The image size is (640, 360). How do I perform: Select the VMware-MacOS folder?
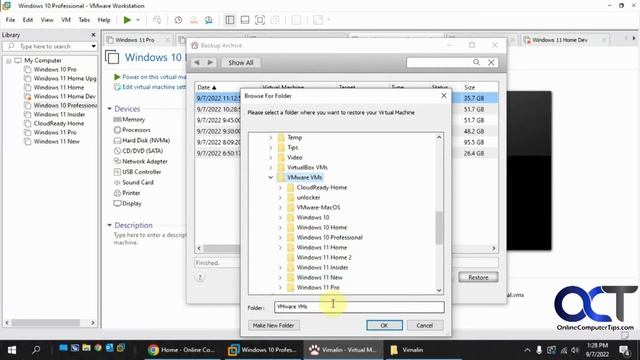tap(318, 207)
